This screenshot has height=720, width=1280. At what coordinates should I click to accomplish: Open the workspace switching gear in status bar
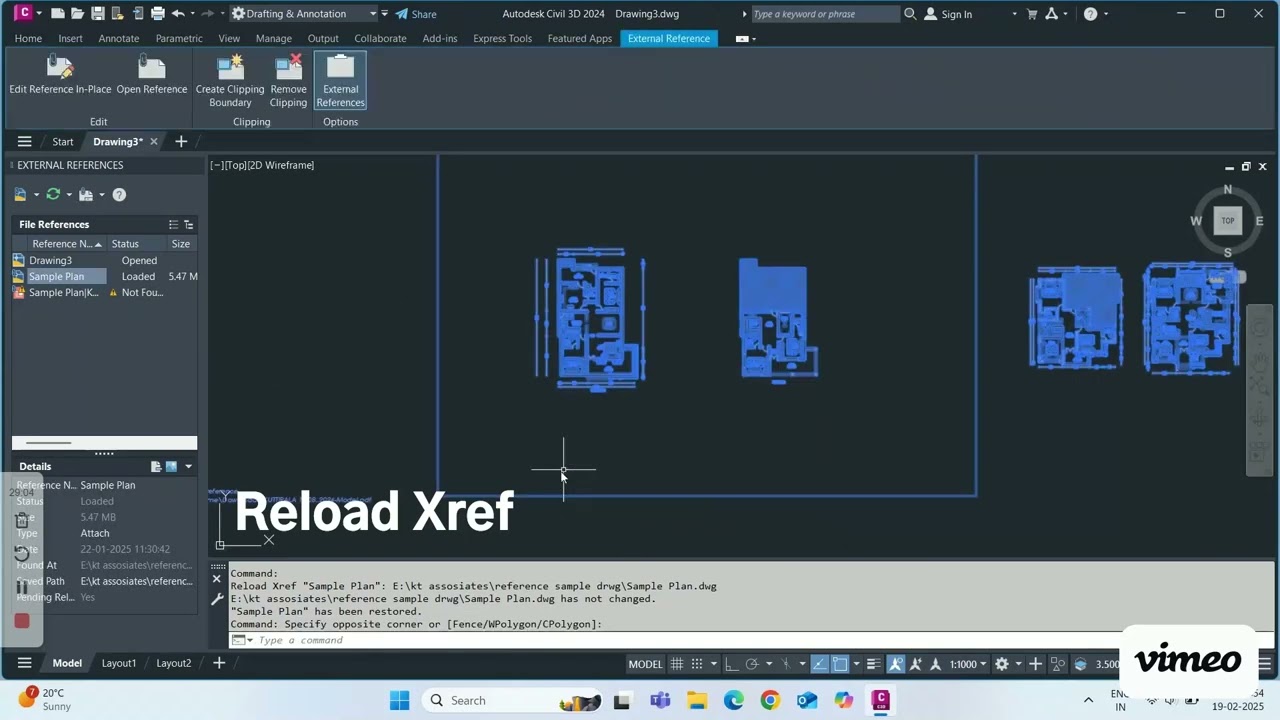1001,664
